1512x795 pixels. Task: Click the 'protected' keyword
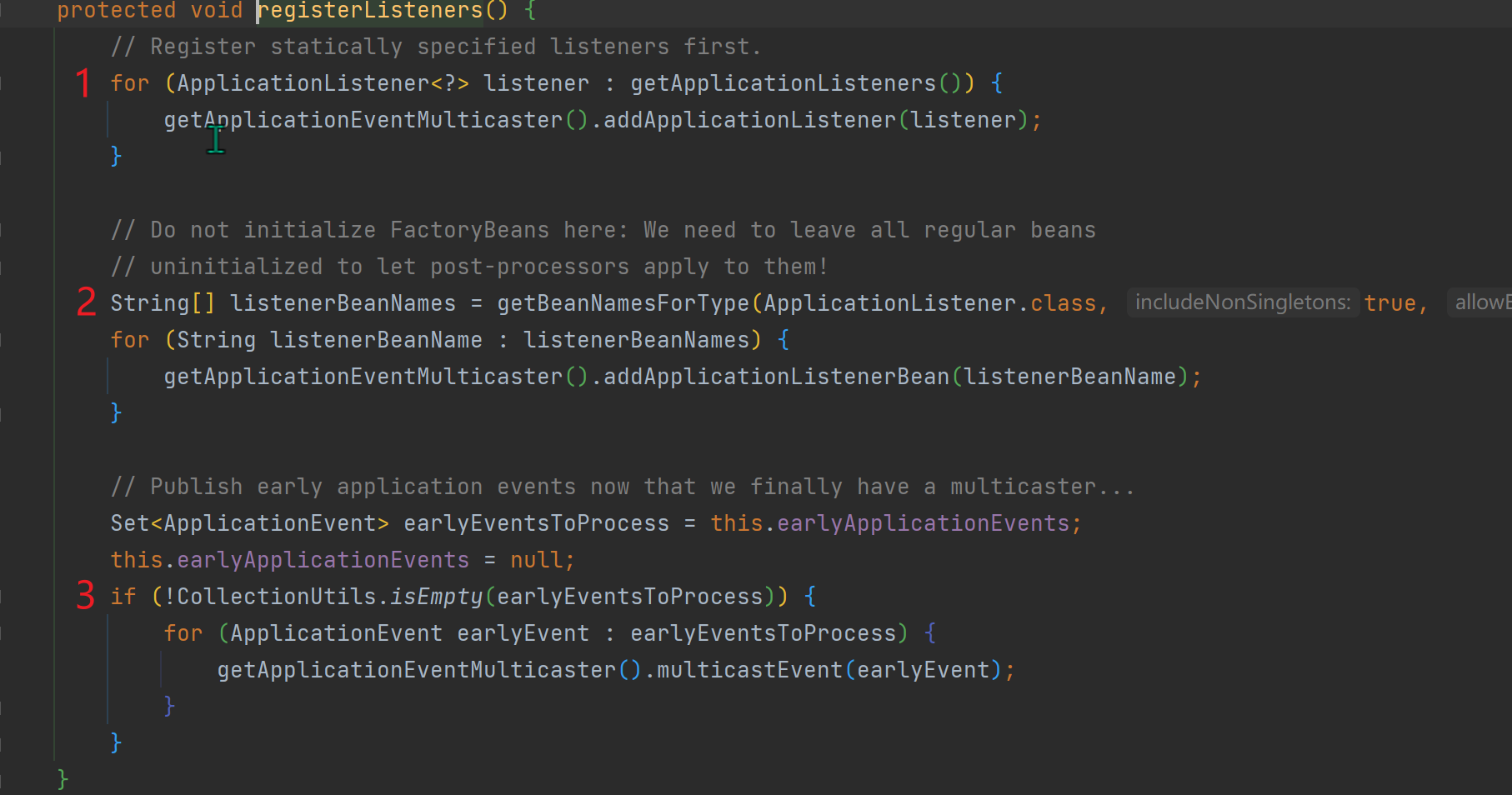[x=117, y=11]
